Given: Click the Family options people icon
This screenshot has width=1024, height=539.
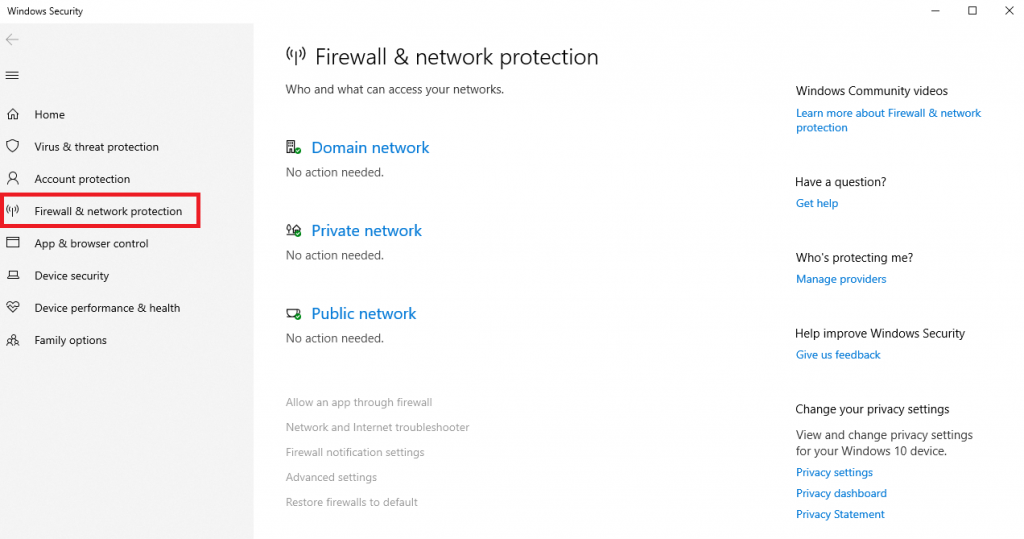Looking at the screenshot, I should click(13, 340).
